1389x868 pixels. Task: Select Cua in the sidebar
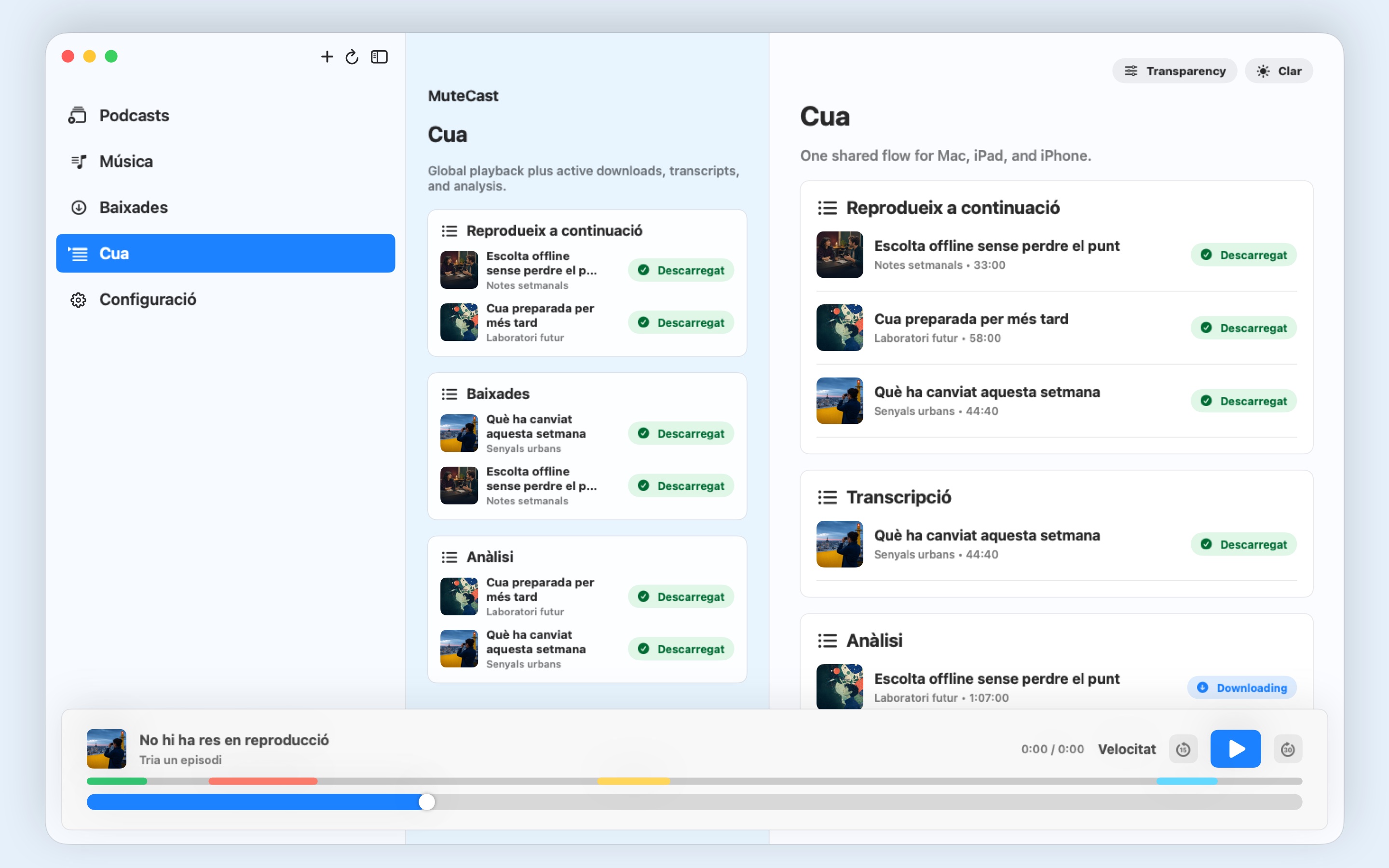pos(226,253)
